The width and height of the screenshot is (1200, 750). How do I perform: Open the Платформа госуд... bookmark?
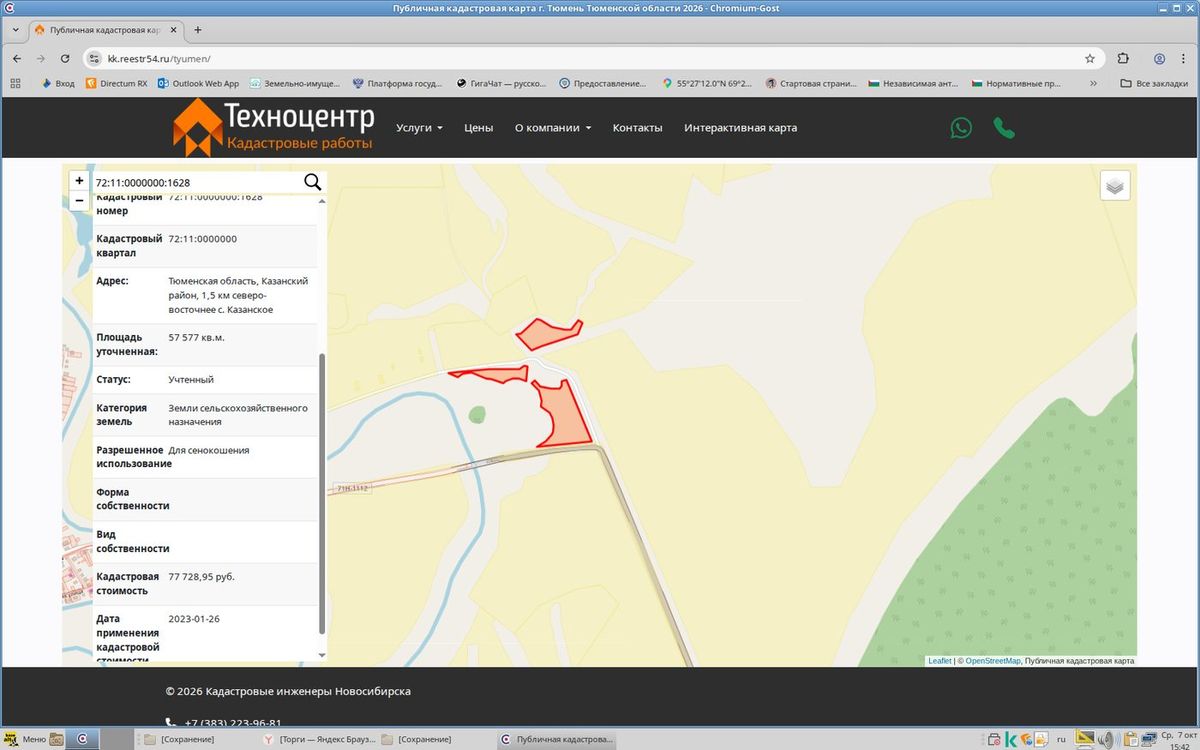pyautogui.click(x=397, y=84)
